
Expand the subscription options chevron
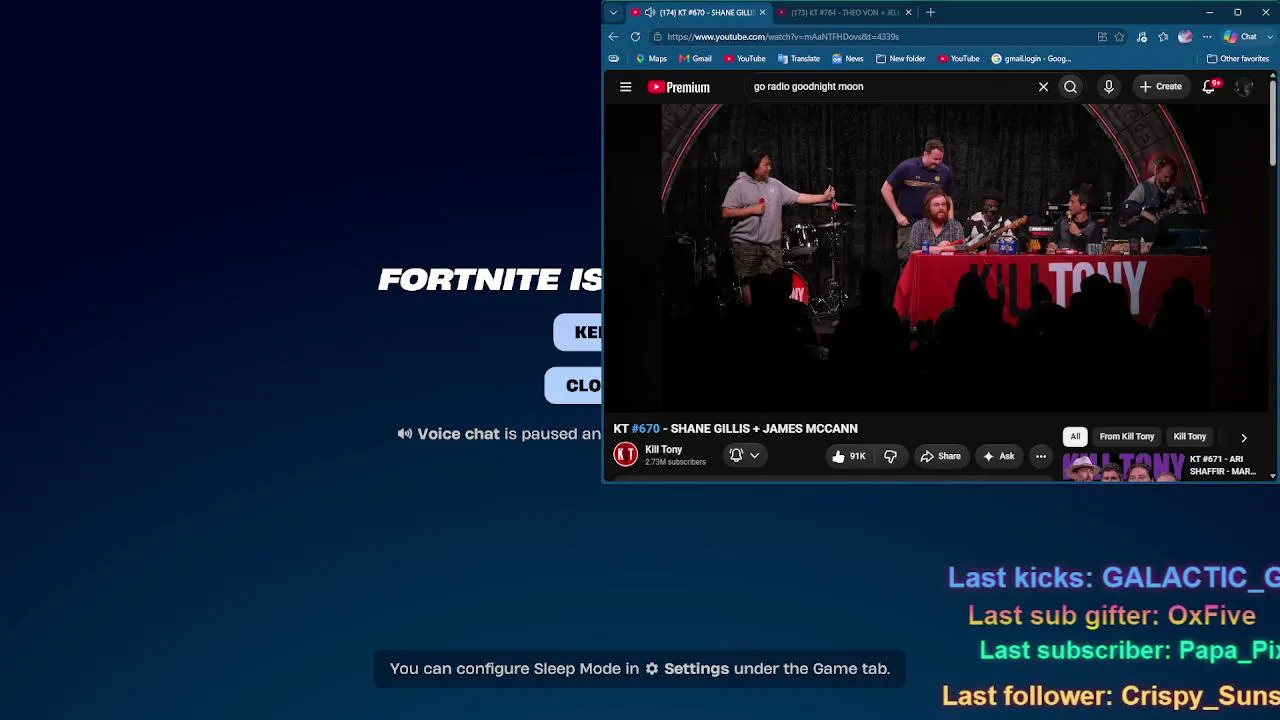point(755,456)
